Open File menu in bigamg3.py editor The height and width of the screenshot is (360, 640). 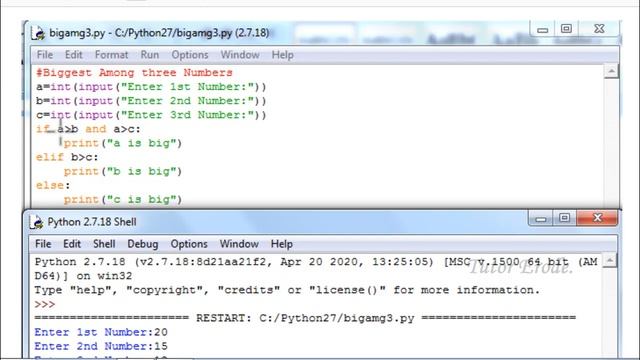point(44,55)
